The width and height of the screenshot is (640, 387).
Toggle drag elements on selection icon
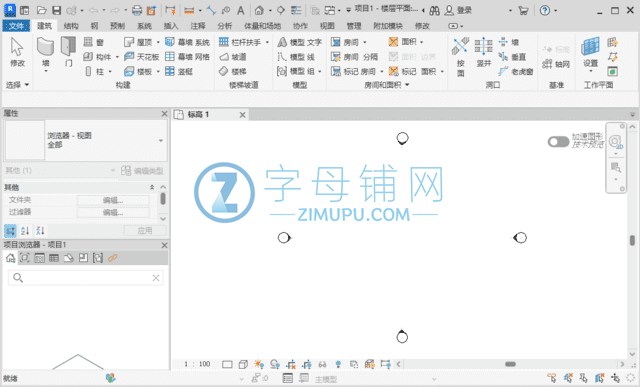pyautogui.click(x=616, y=378)
